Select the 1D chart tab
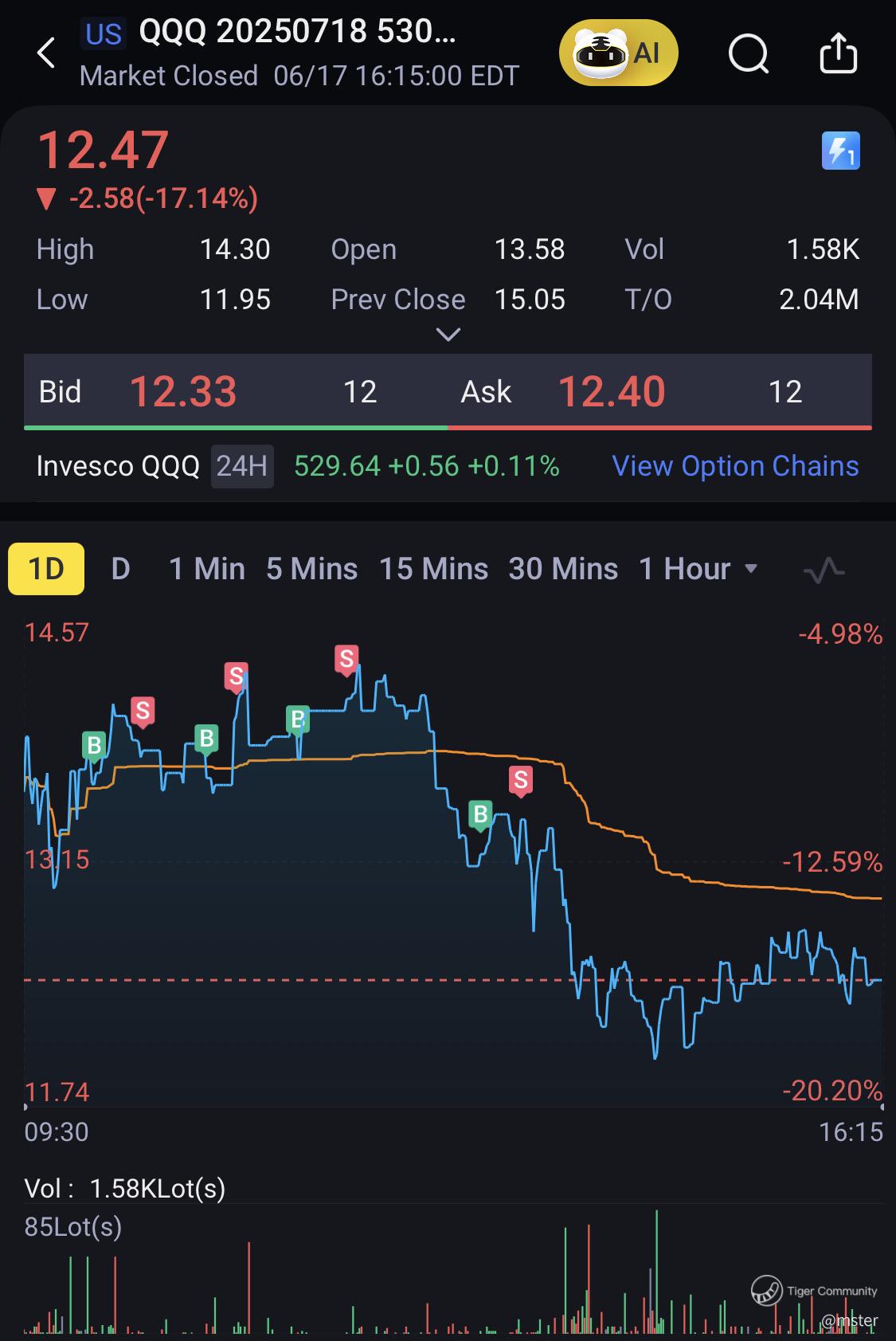Viewport: 896px width, 1341px height. pyautogui.click(x=46, y=569)
